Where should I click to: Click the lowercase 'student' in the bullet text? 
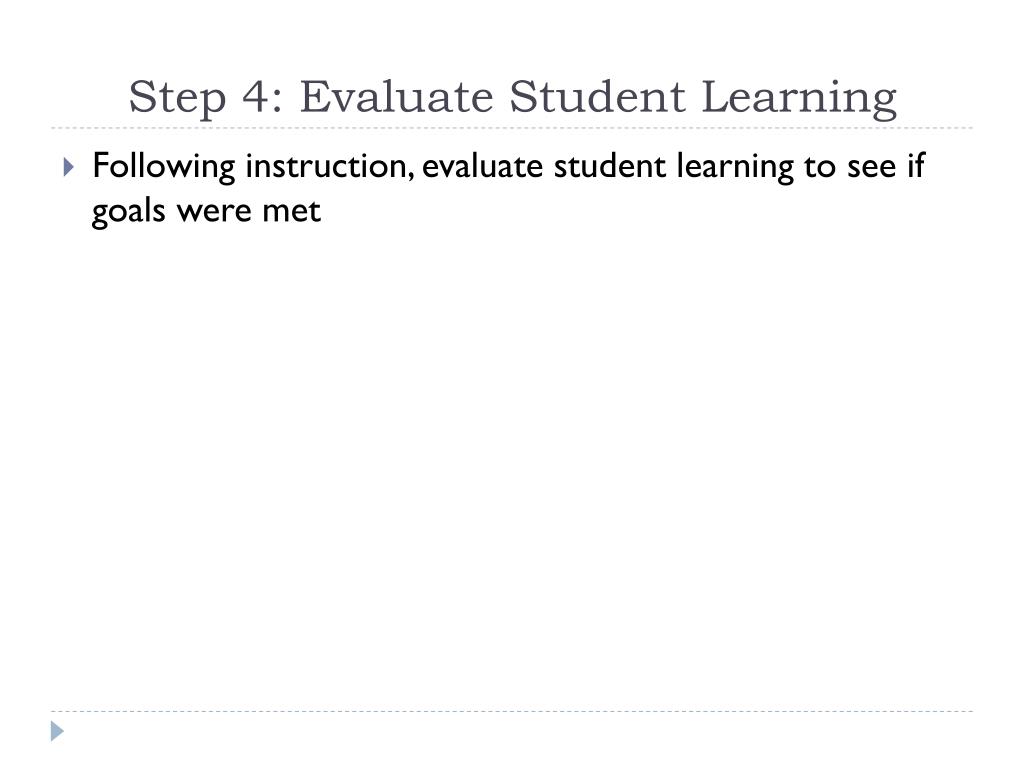[x=610, y=167]
